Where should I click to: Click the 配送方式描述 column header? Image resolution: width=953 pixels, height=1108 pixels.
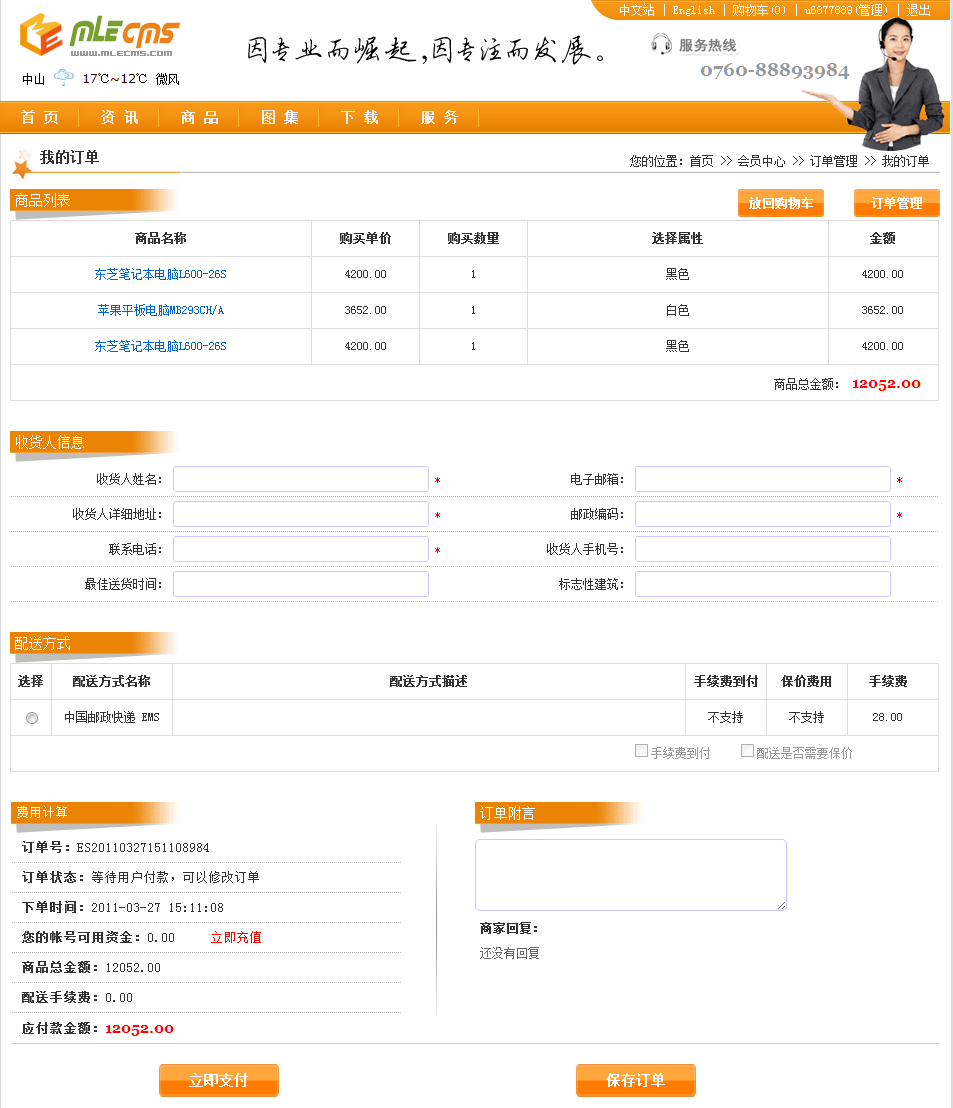coord(429,681)
